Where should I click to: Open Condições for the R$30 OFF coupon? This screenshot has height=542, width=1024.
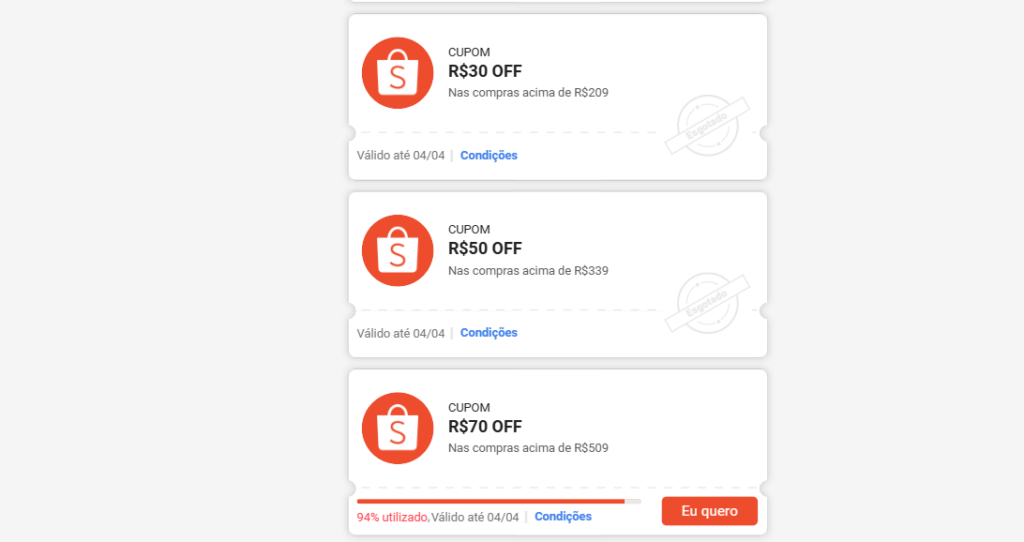[488, 155]
